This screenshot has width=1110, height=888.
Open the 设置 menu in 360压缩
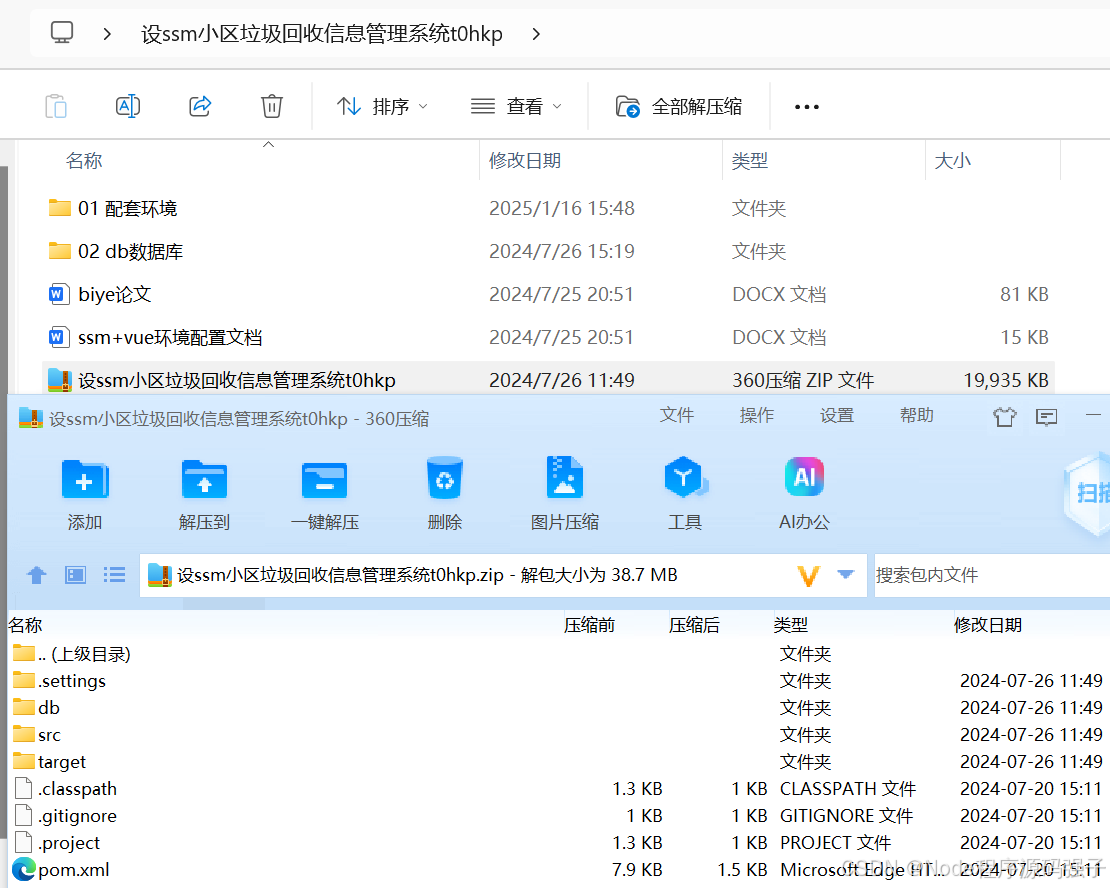836,416
